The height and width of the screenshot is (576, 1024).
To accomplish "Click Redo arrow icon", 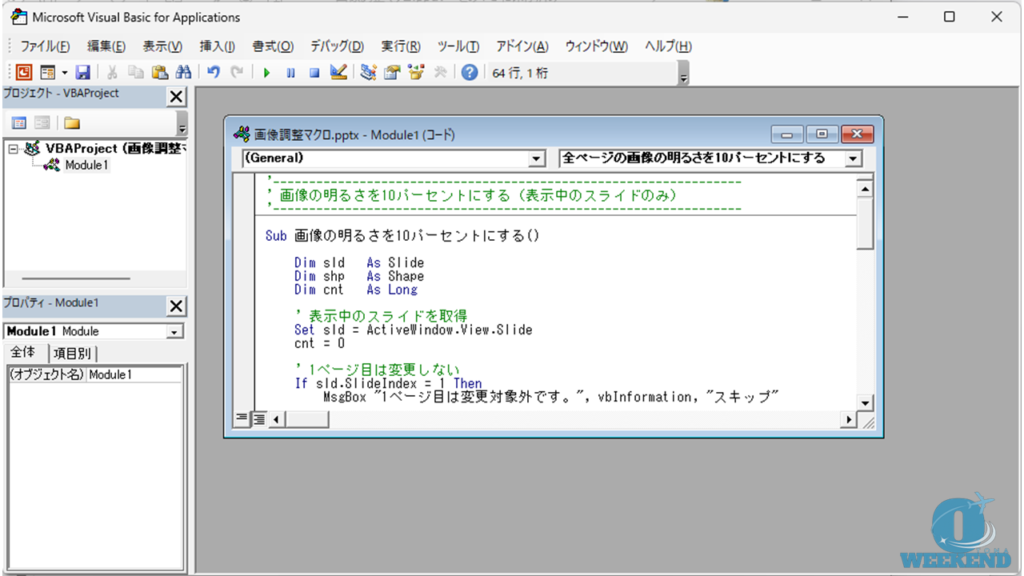I will pos(237,72).
